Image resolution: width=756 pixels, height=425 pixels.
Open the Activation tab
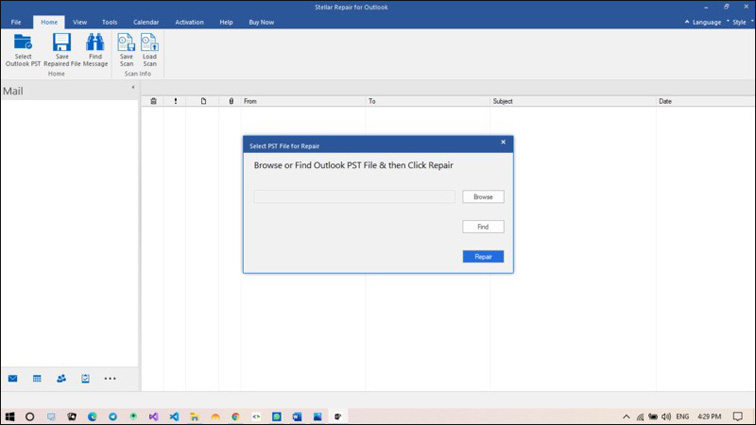[189, 22]
